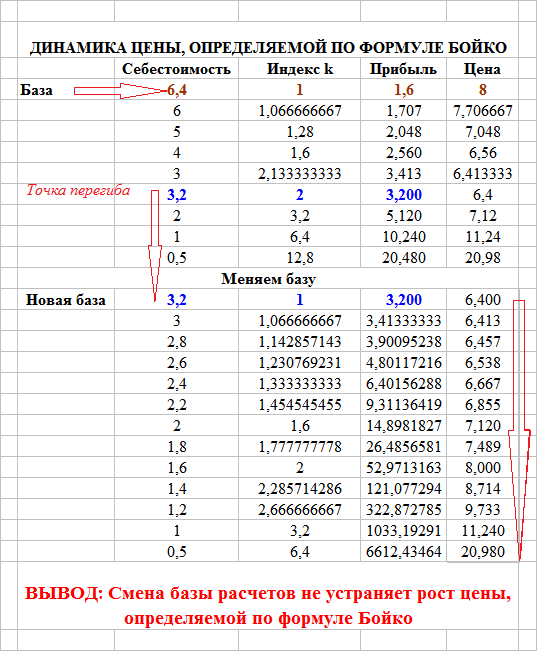
Task: Click the Себестоимость column header cell
Action: 177,68
